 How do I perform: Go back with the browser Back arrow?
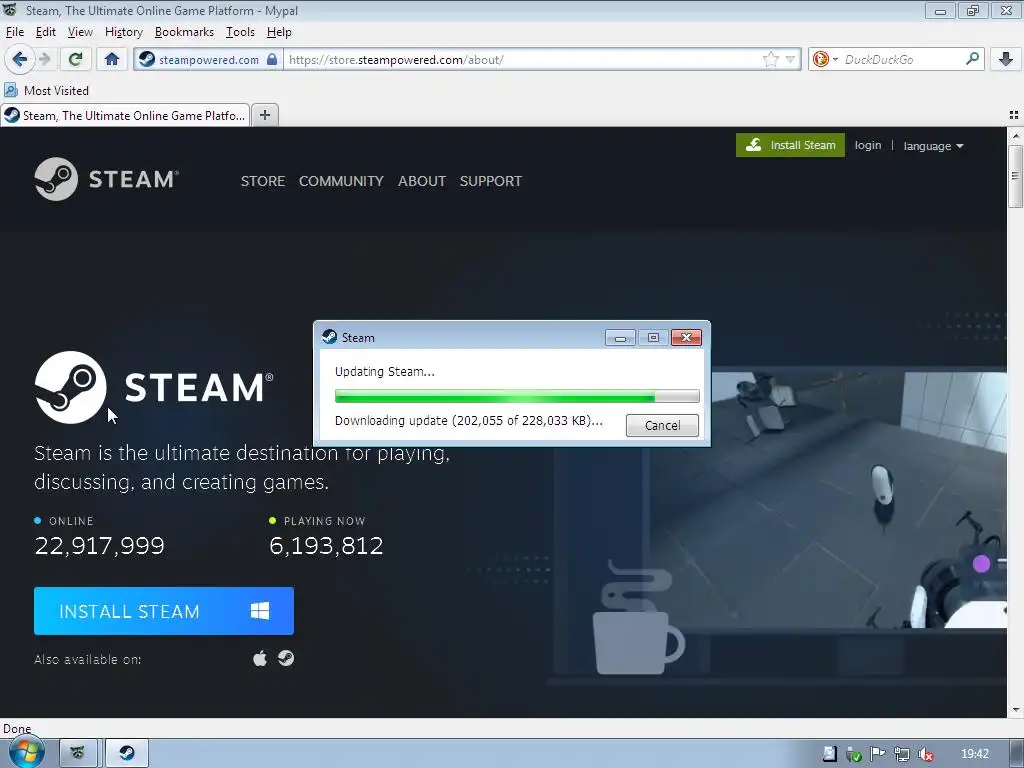point(19,59)
